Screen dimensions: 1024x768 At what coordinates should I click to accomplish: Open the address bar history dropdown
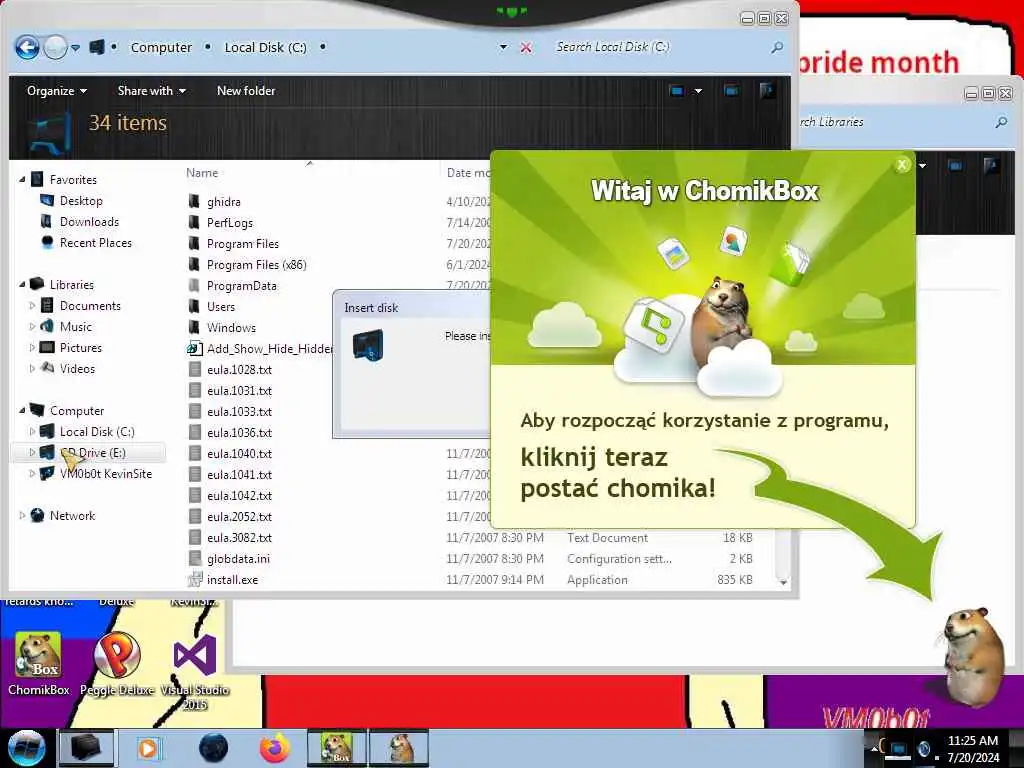click(504, 47)
